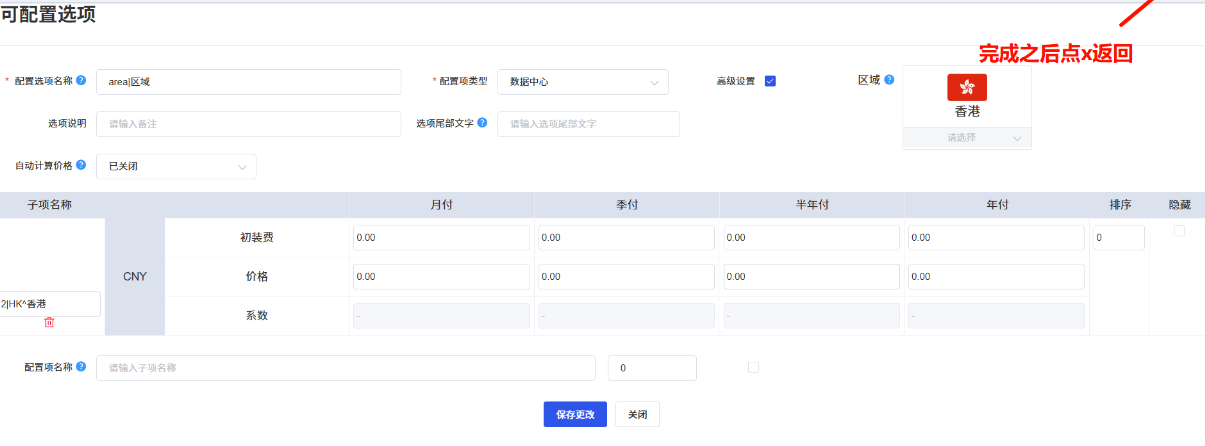Screen dimensions: 1205x446
Task: Click the 隐藏 column header
Action: tap(1180, 205)
